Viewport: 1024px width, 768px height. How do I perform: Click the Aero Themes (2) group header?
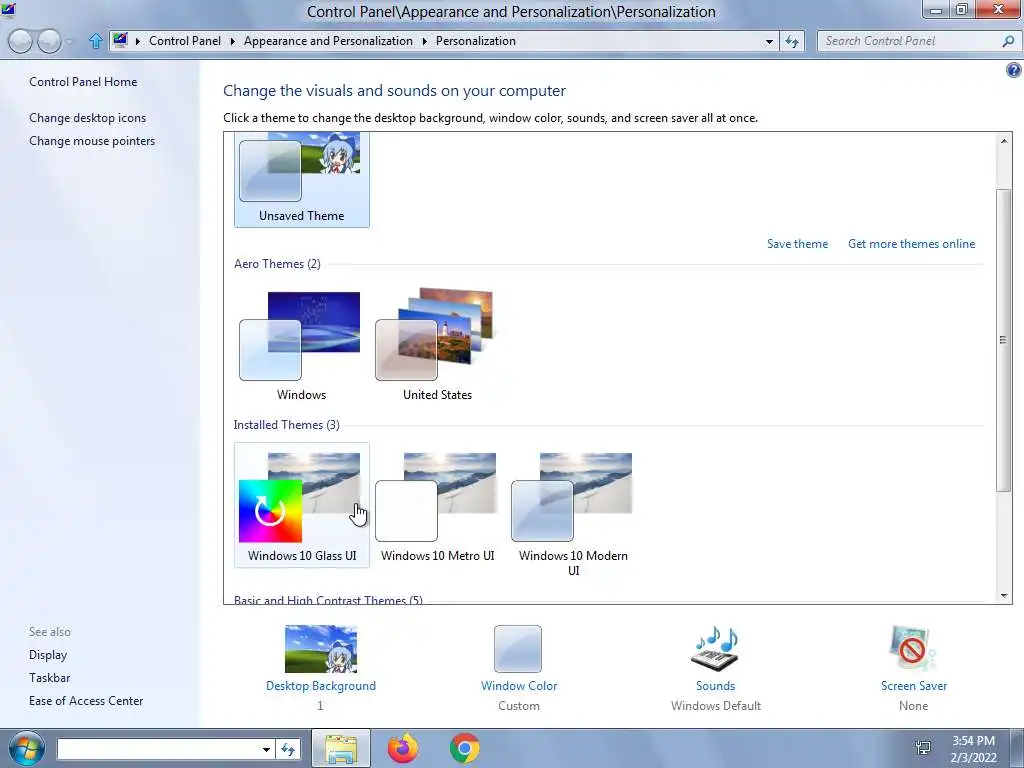pyautogui.click(x=277, y=264)
